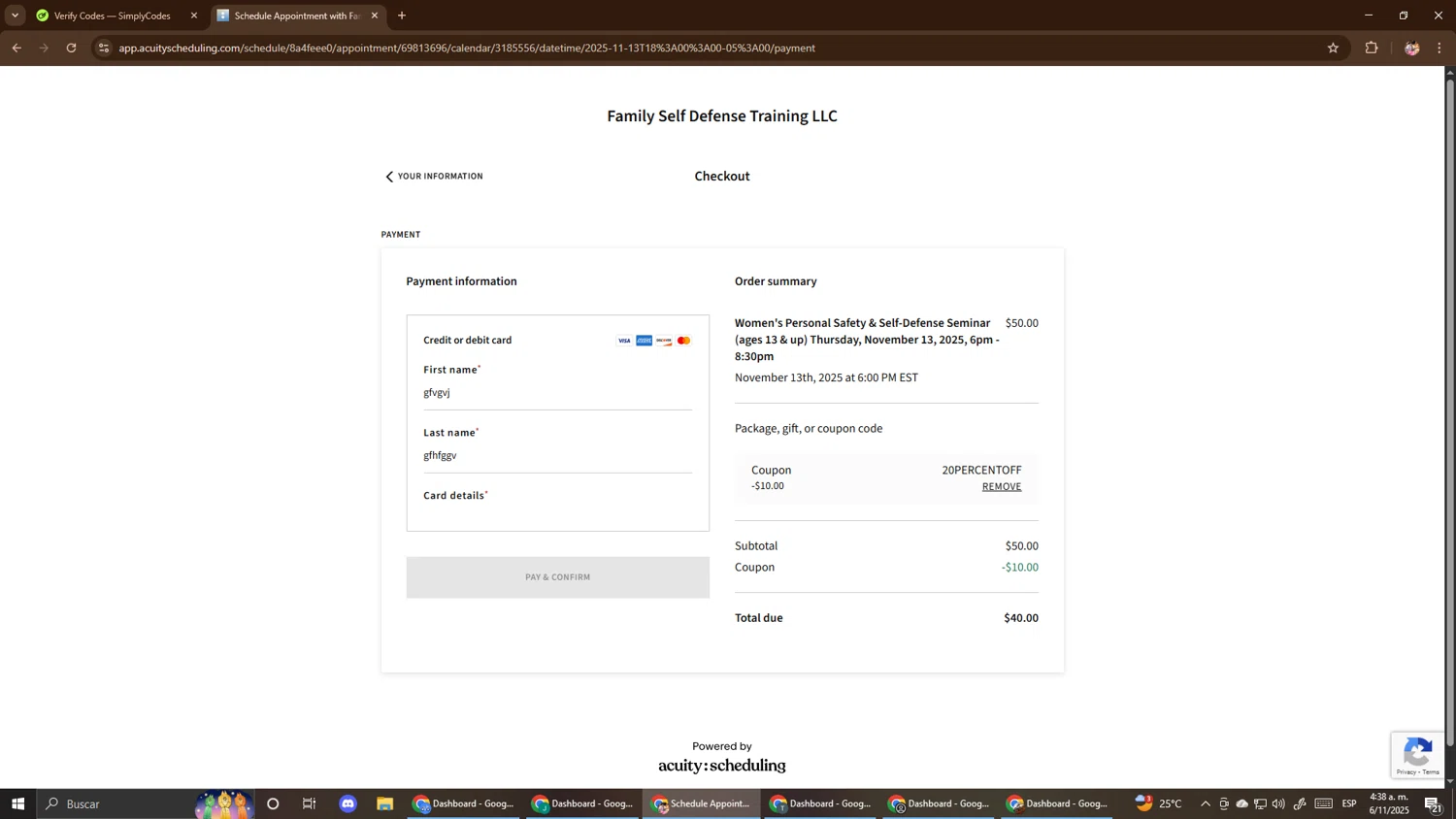Open weather widget showing 25°C
The width and height of the screenshot is (1456, 819).
pos(1158,803)
